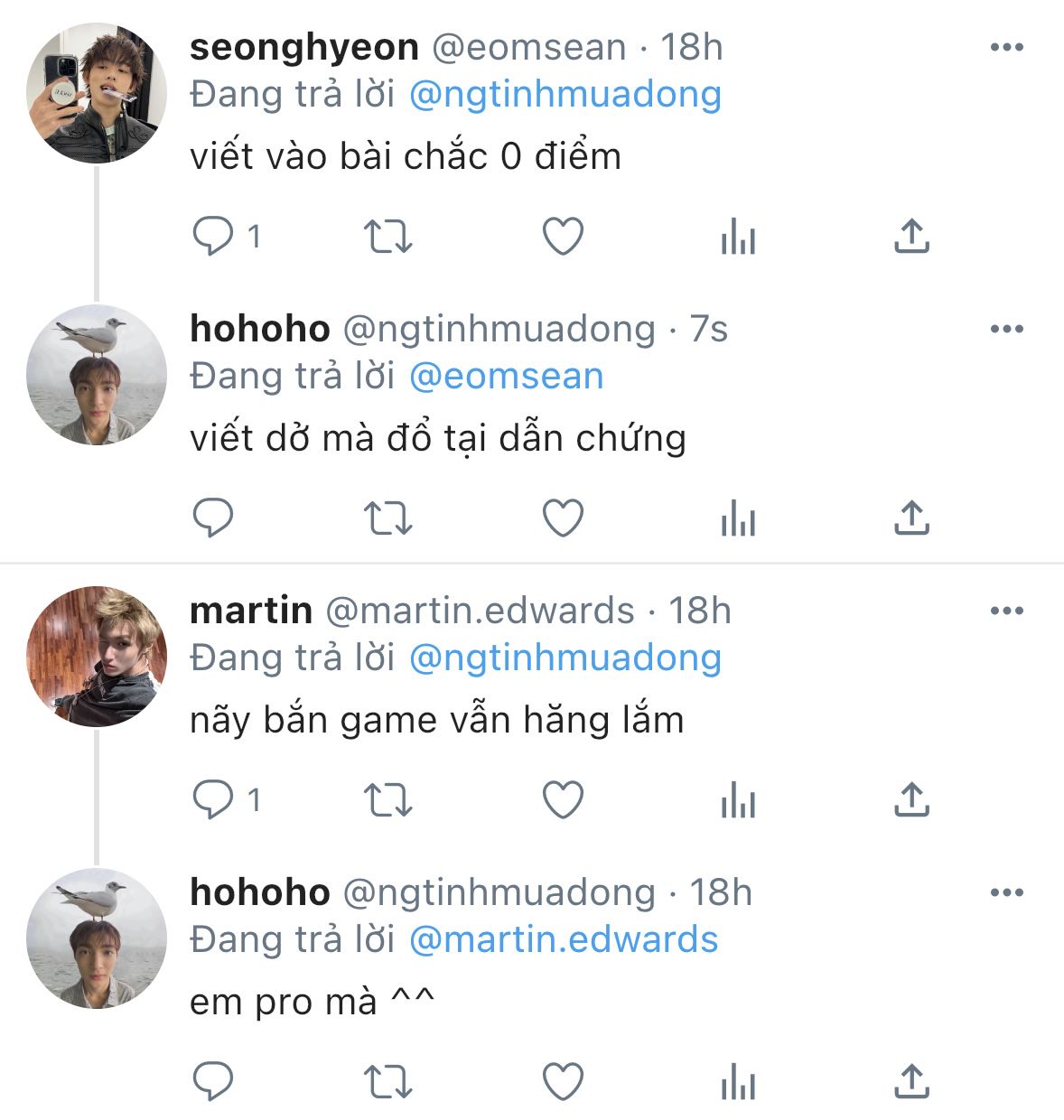Open seonghyeon's profile picture
The width and height of the screenshot is (1064, 1120).
[97, 93]
